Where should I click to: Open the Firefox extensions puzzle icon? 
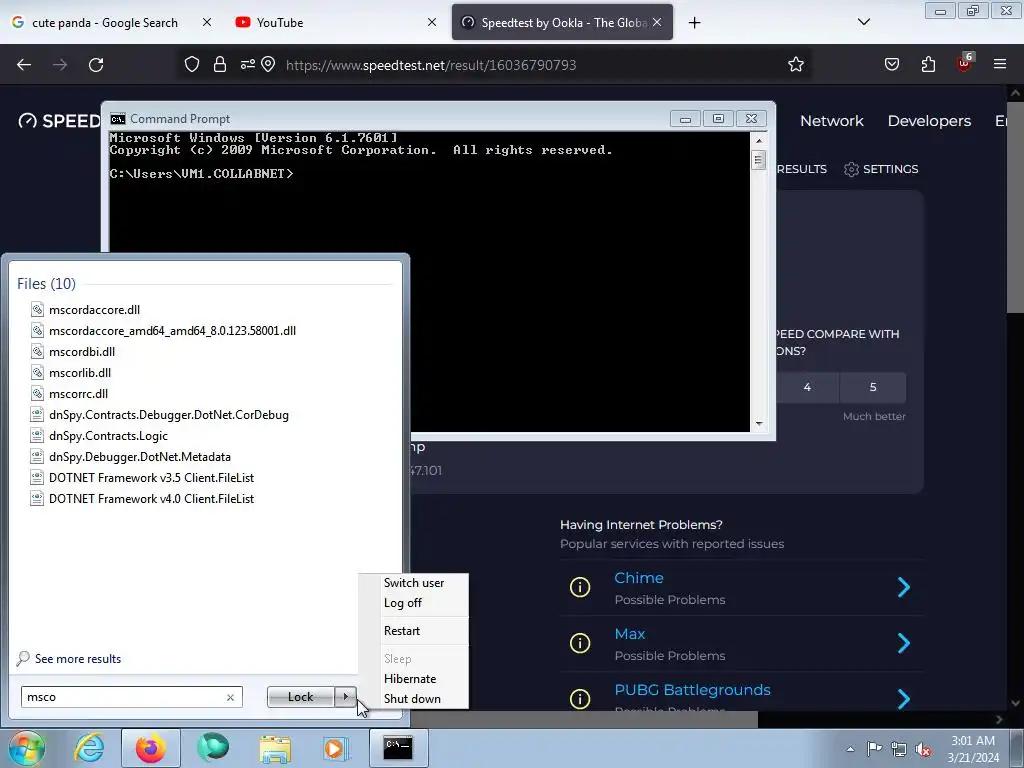928,64
